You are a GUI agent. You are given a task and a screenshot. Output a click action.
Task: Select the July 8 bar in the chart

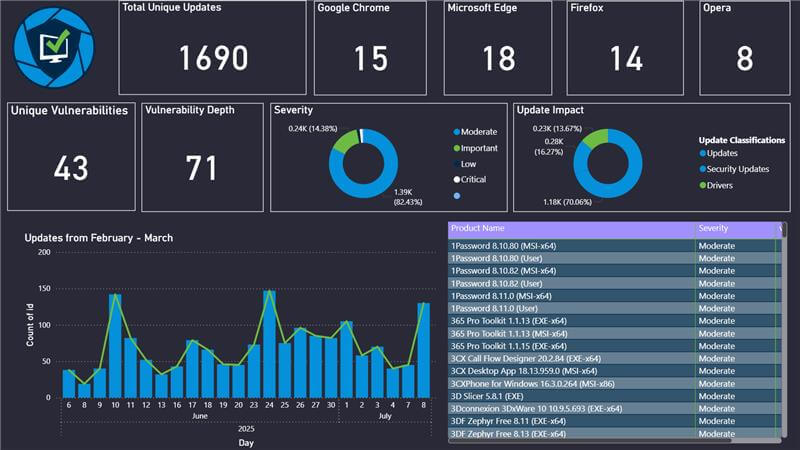[x=423, y=351]
